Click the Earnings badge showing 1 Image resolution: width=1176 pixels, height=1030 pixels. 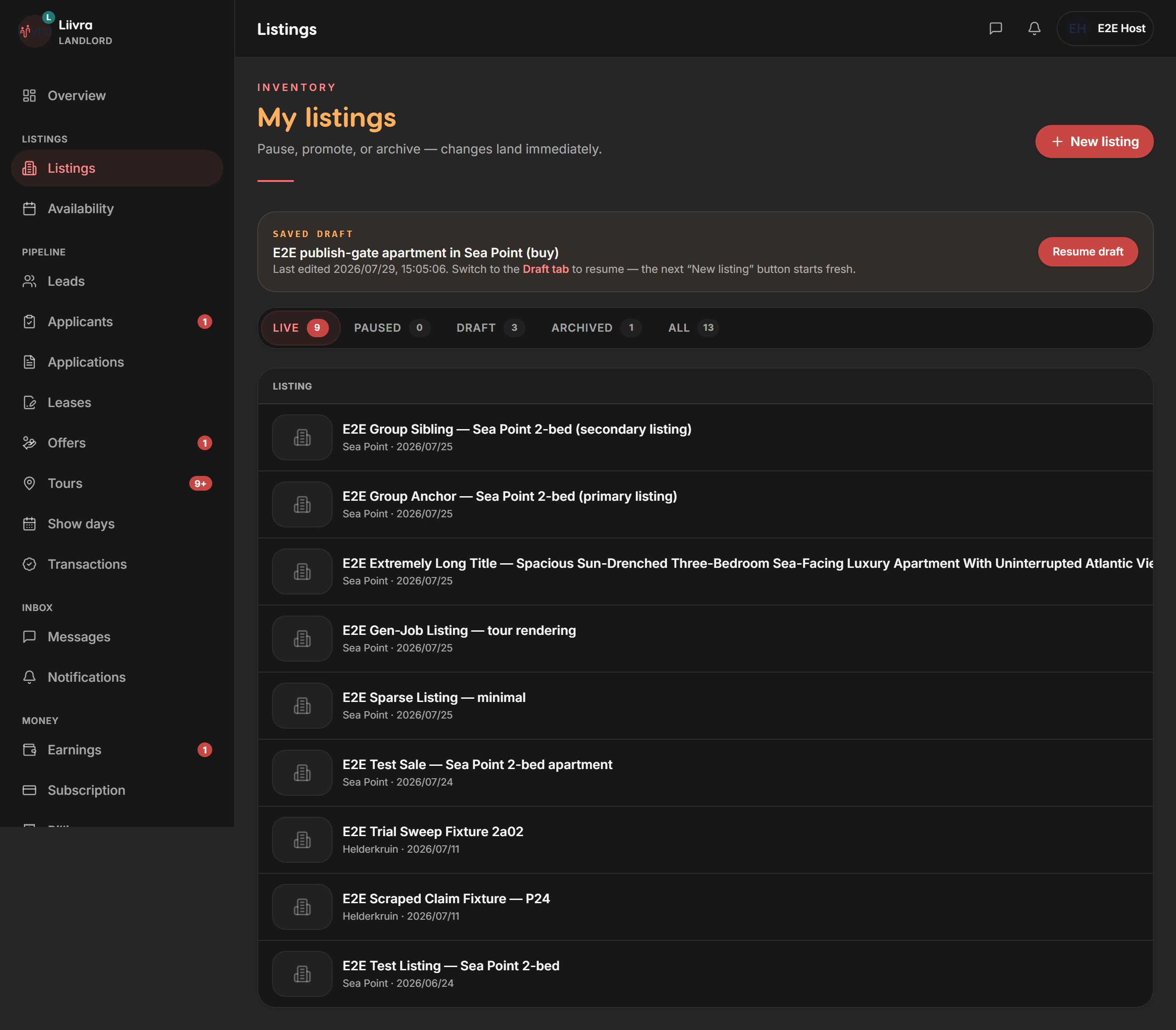[204, 749]
